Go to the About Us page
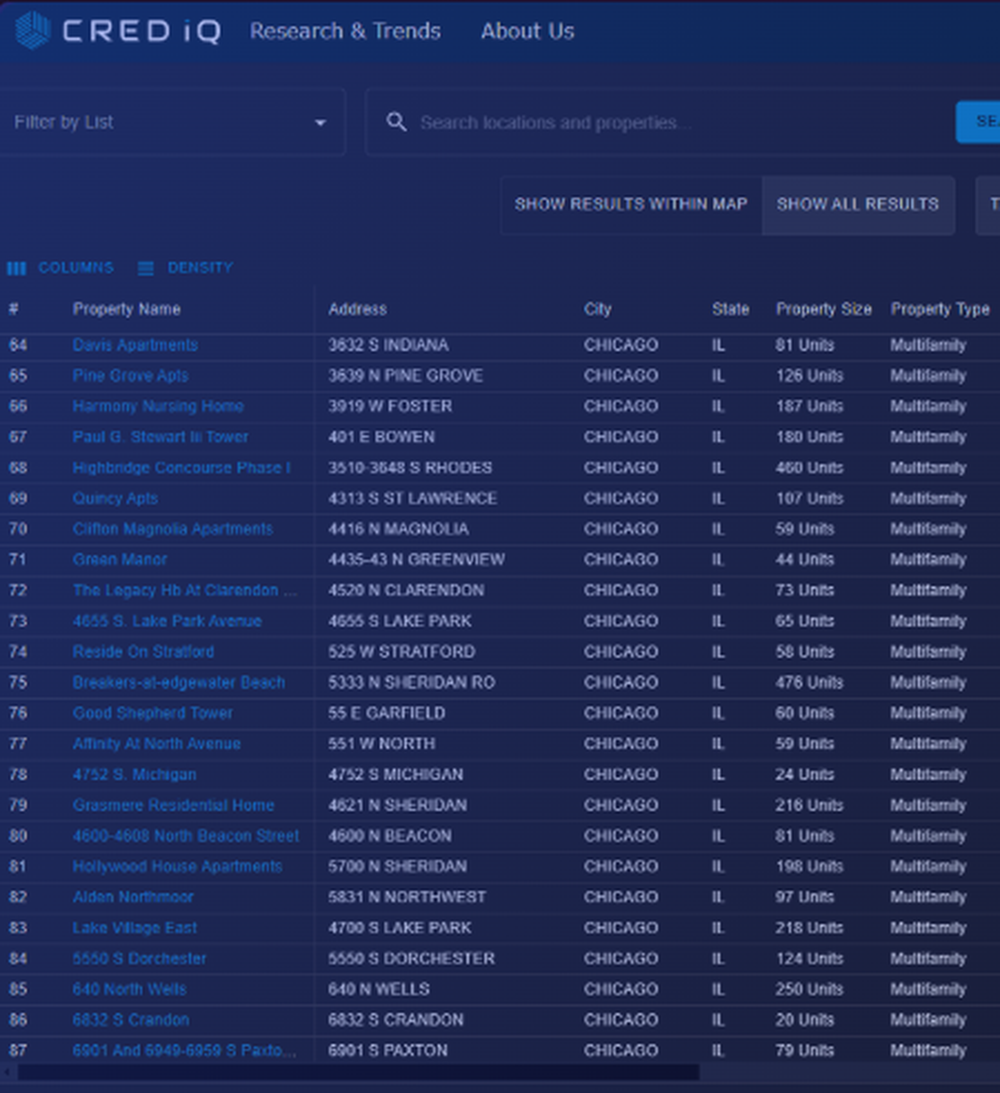The image size is (1000, 1093). pyautogui.click(x=527, y=31)
